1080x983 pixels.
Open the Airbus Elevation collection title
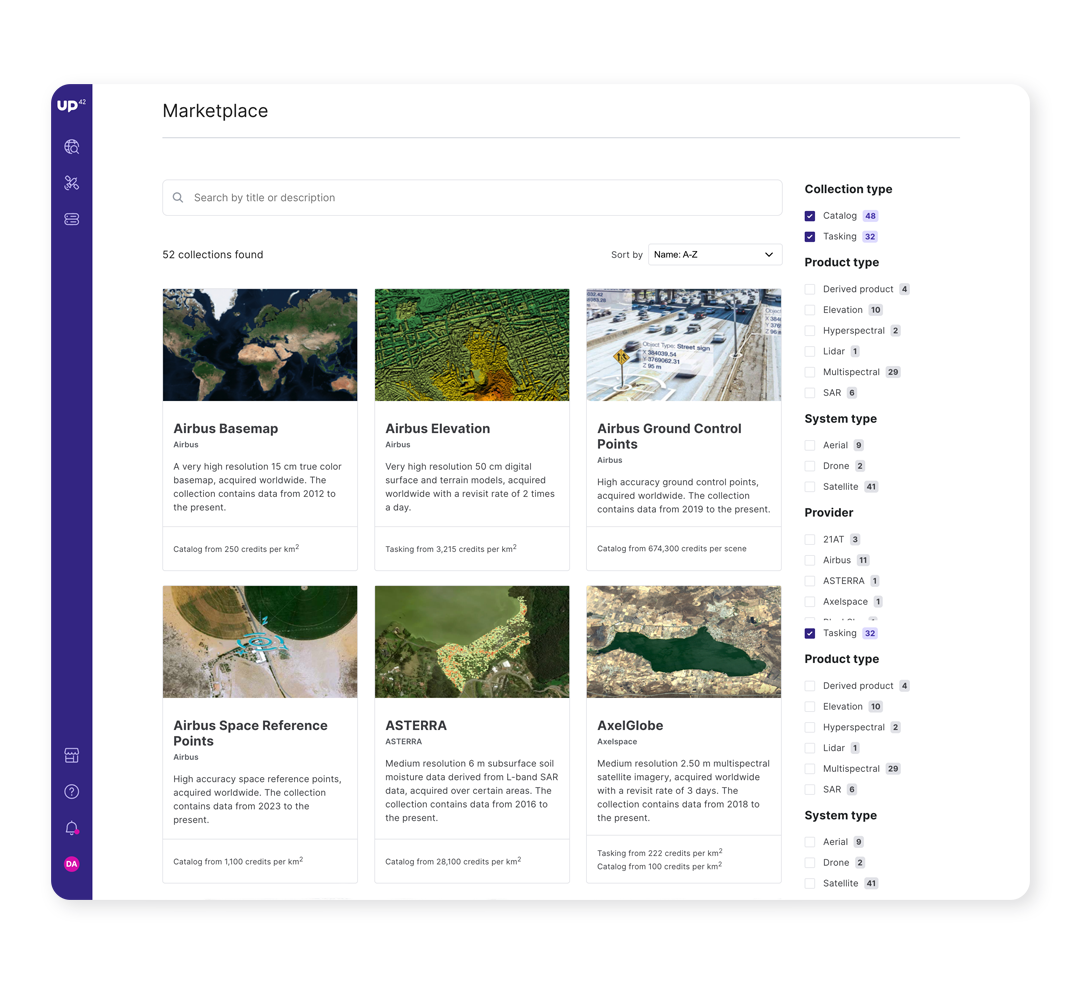tap(437, 428)
